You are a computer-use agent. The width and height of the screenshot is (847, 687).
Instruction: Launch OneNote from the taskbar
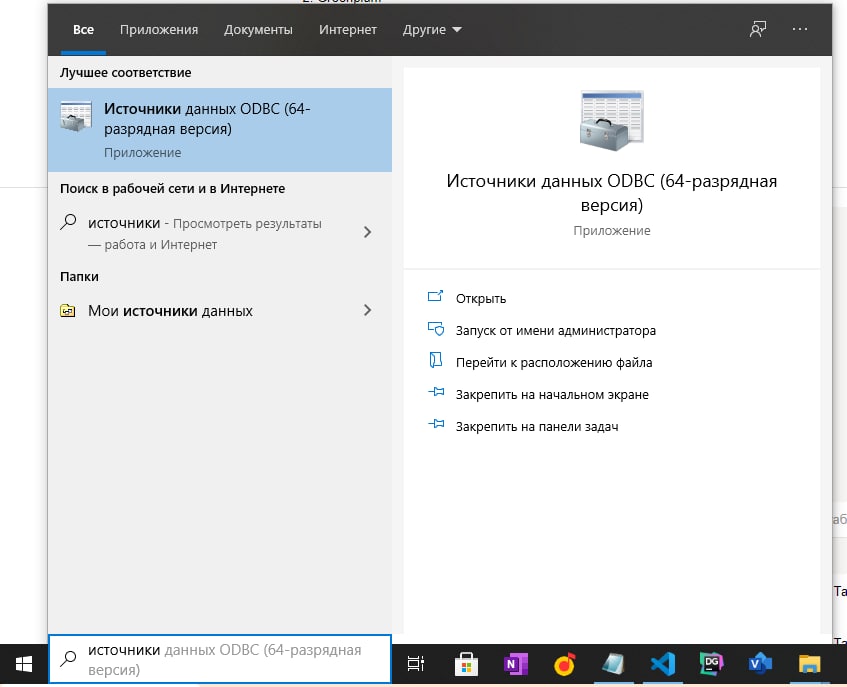515,664
